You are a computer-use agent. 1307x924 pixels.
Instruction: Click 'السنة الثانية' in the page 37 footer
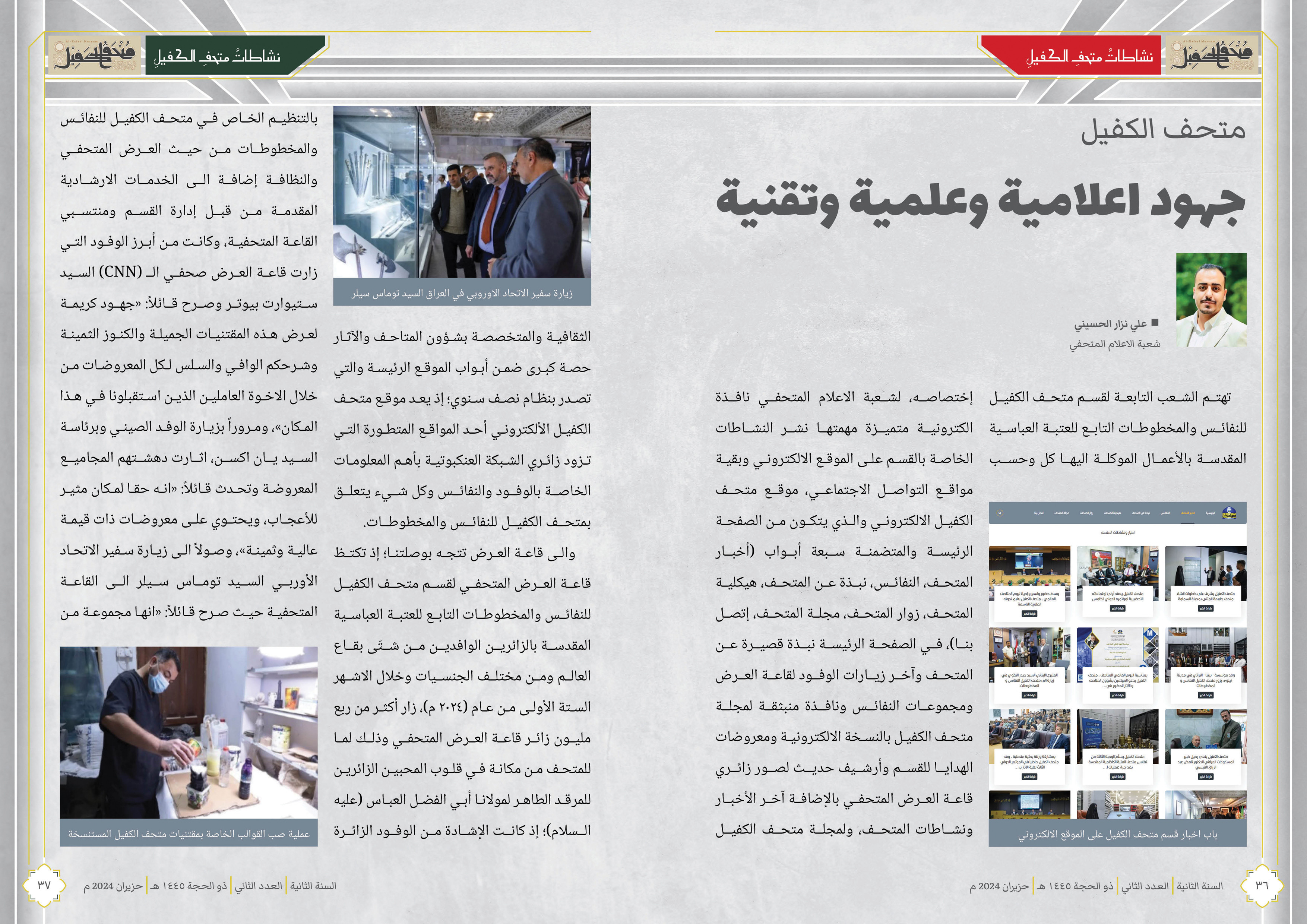tap(313, 886)
